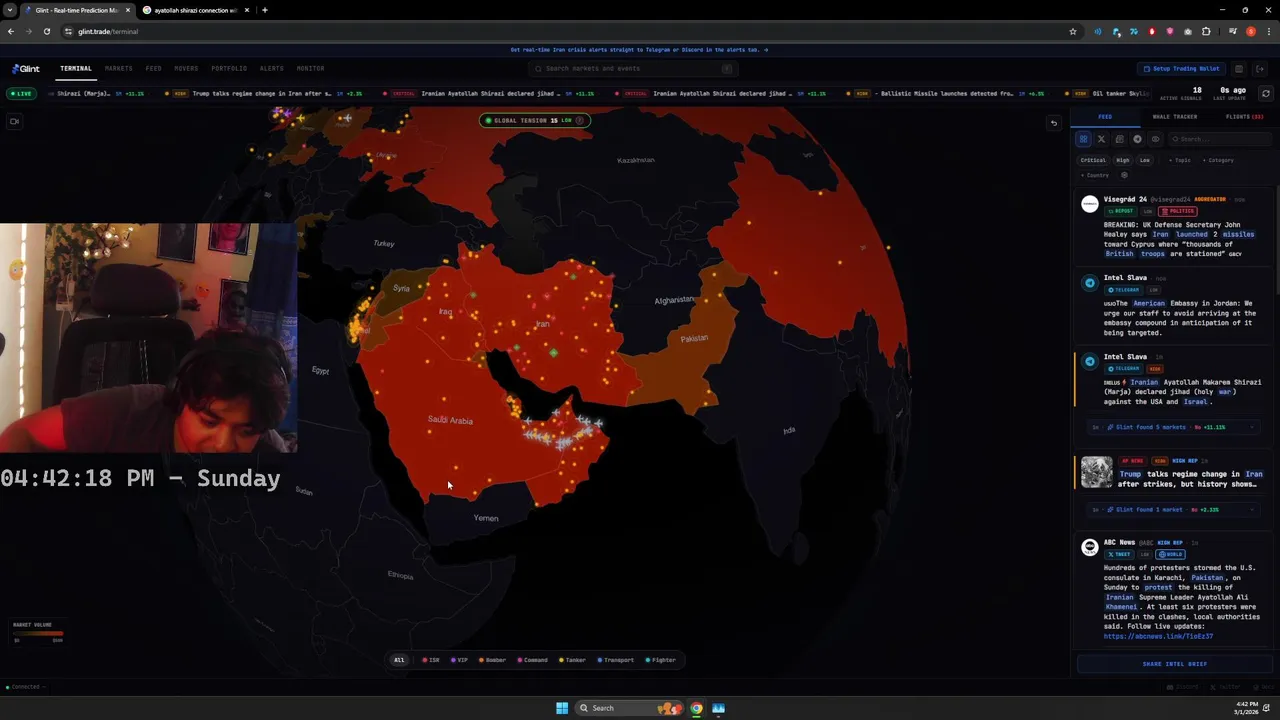Switch to WHALE TRACKER panel tab
The height and width of the screenshot is (720, 1280).
[x=1174, y=117]
